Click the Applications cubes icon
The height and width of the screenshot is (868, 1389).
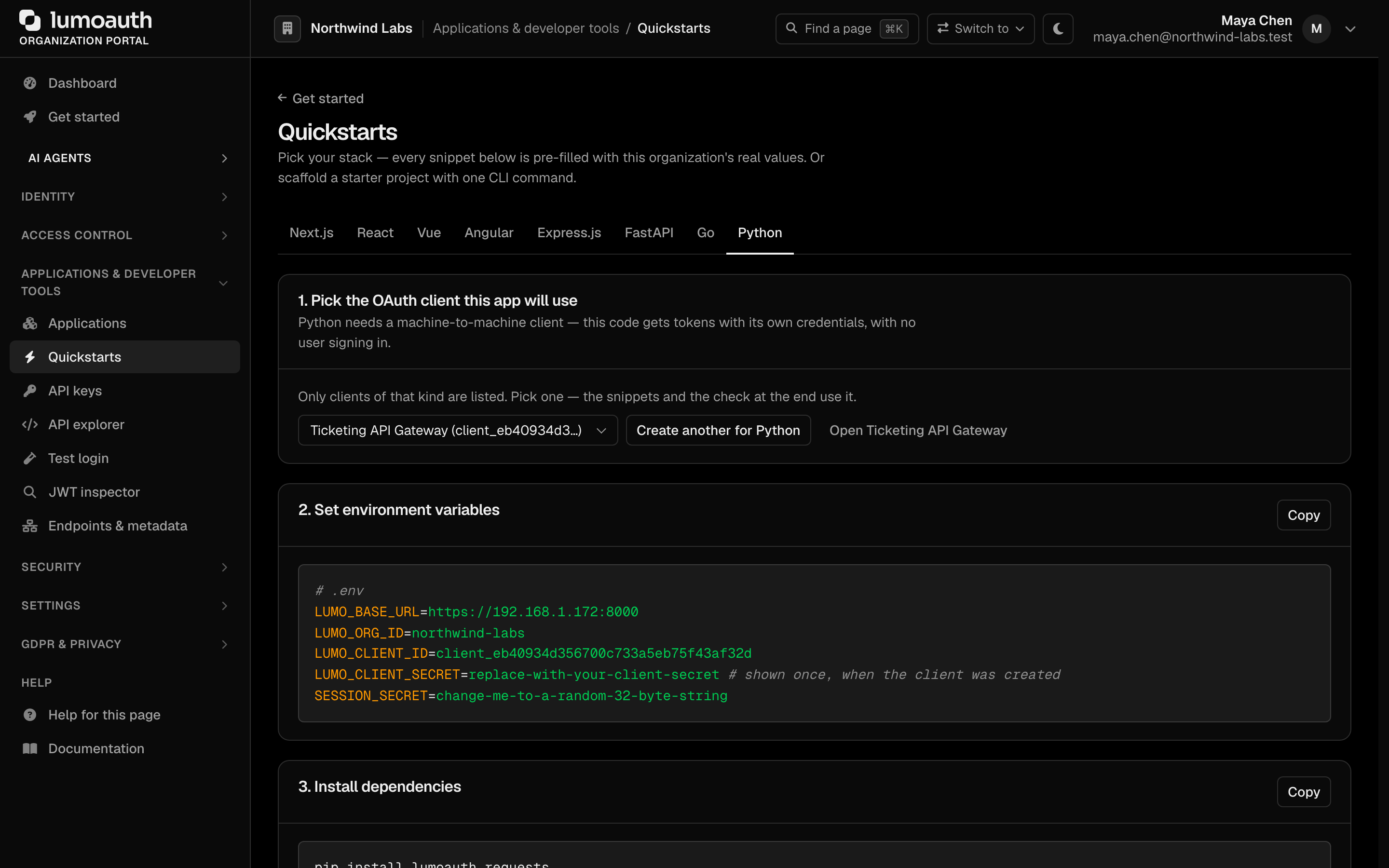click(30, 323)
